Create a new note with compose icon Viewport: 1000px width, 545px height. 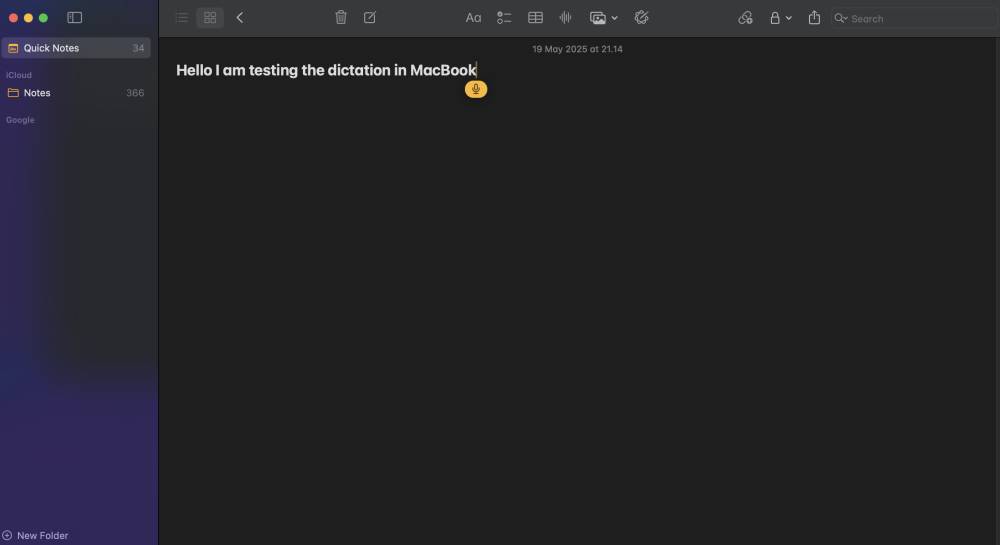pos(370,18)
